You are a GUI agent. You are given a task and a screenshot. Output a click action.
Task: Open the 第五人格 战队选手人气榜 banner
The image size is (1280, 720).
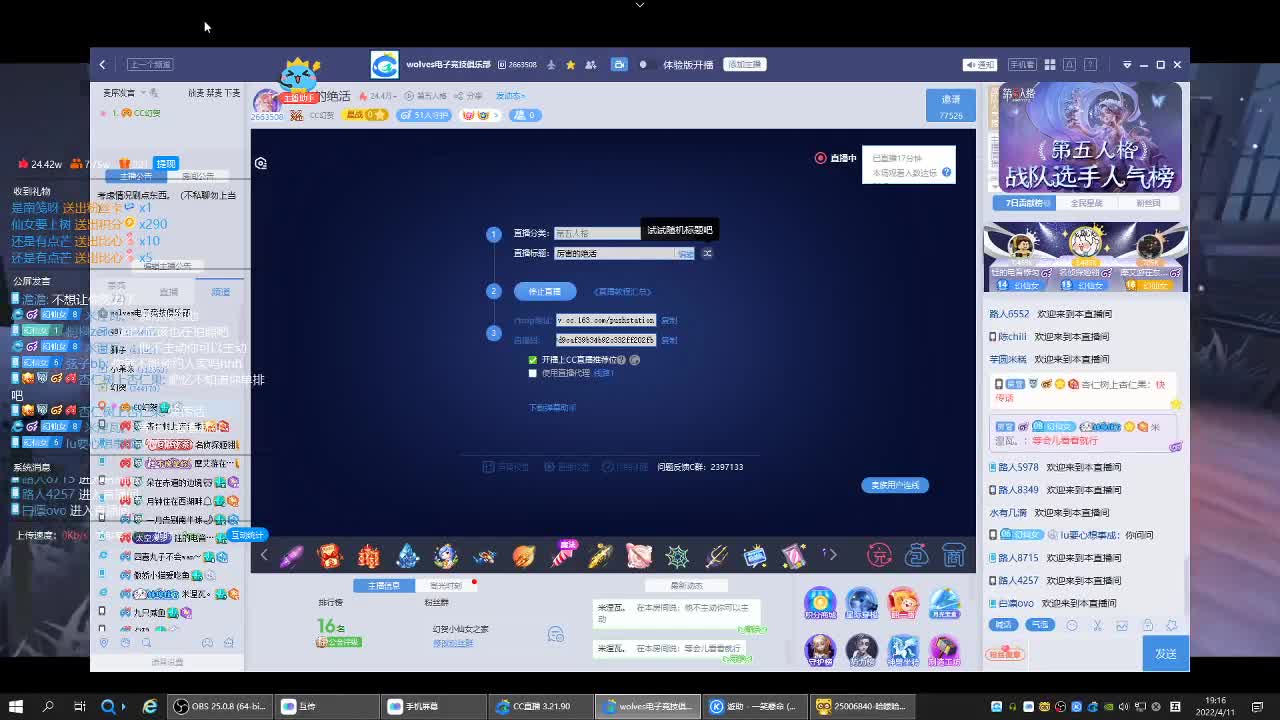(x=1089, y=137)
